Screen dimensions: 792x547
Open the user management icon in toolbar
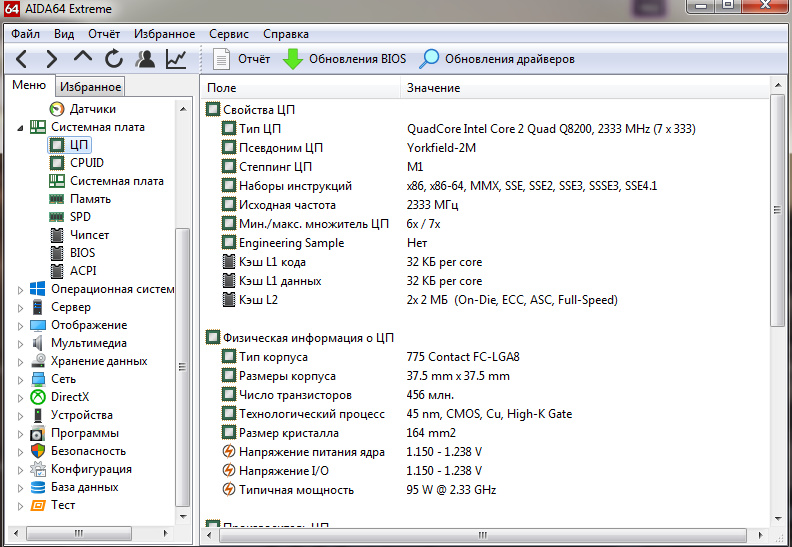click(145, 59)
